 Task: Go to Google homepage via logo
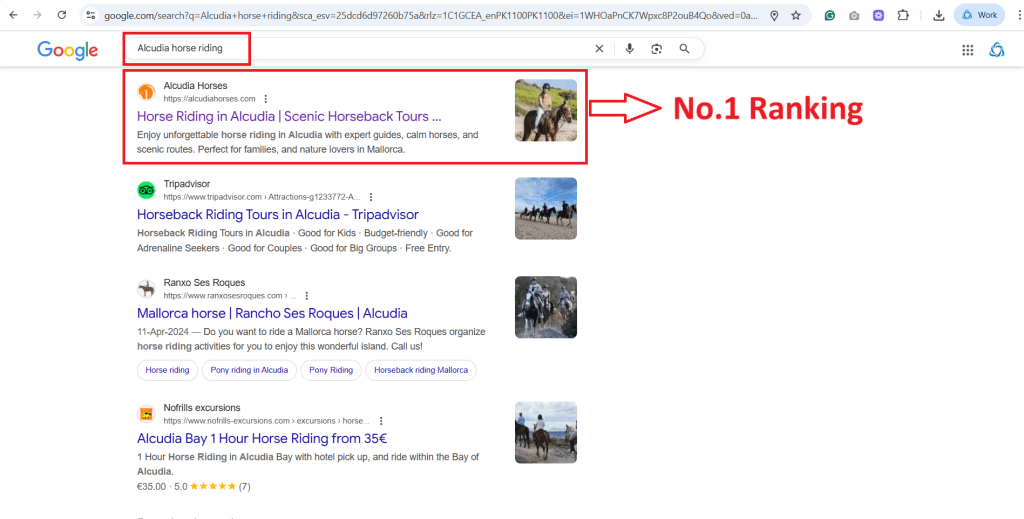tap(68, 50)
